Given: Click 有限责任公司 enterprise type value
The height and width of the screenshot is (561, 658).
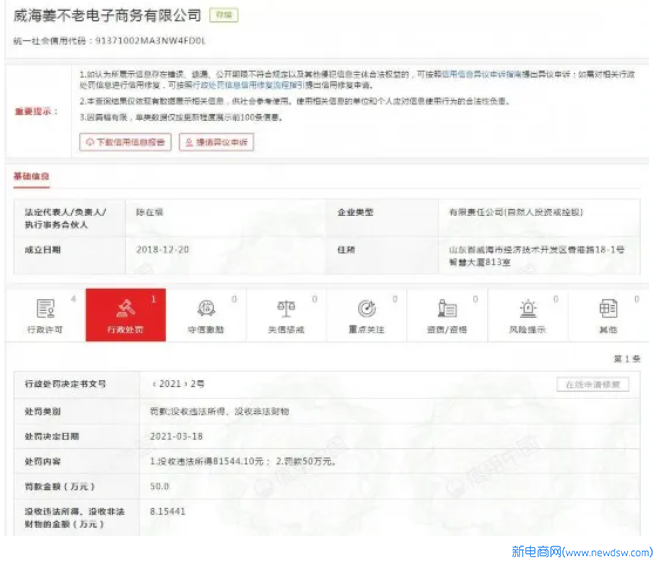Looking at the screenshot, I should pos(516,212).
